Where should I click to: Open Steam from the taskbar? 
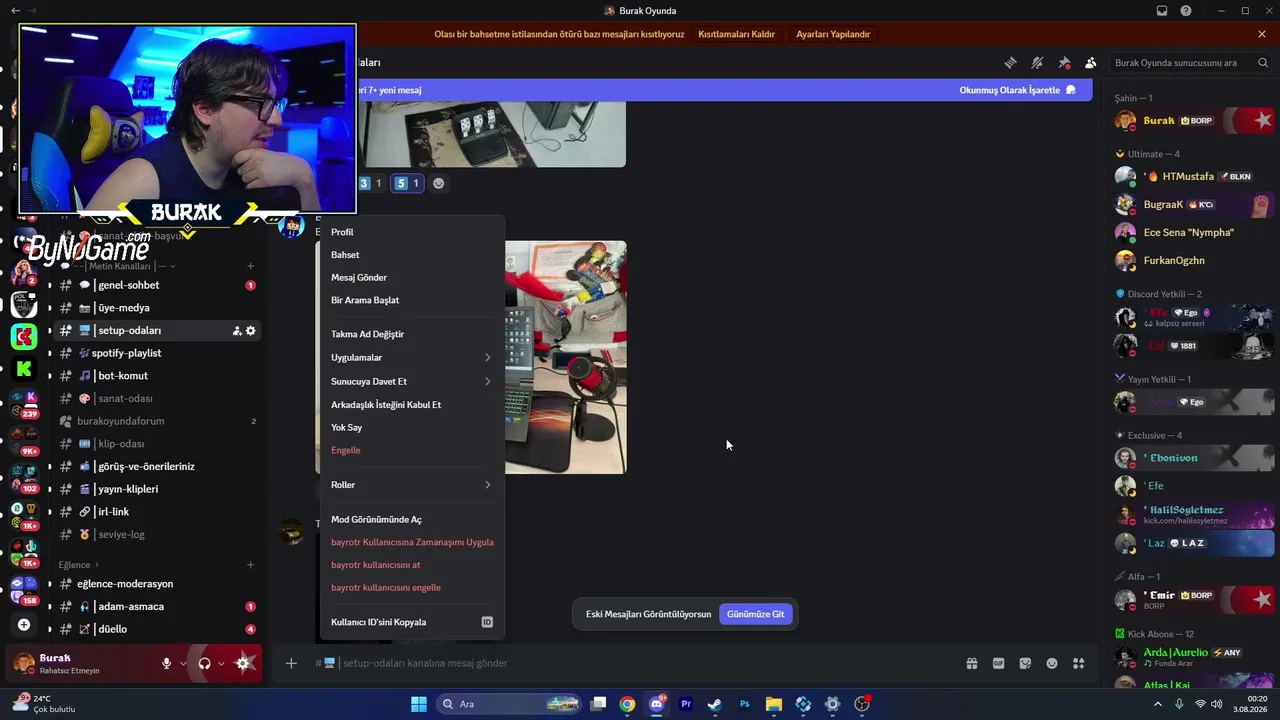coord(714,704)
